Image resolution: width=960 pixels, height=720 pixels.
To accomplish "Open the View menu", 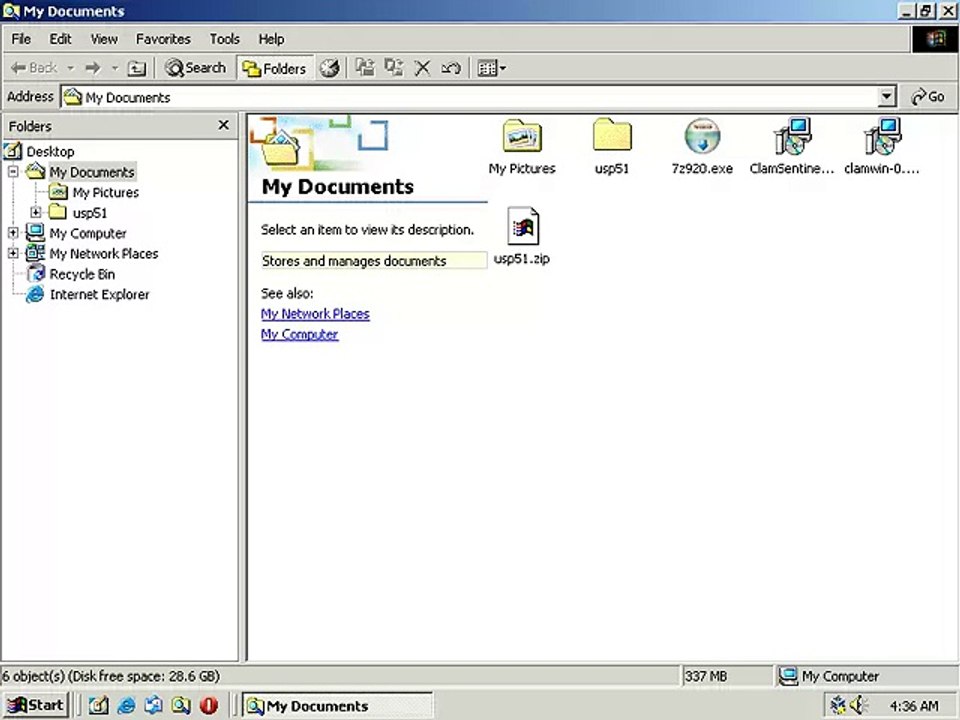I will 104,39.
